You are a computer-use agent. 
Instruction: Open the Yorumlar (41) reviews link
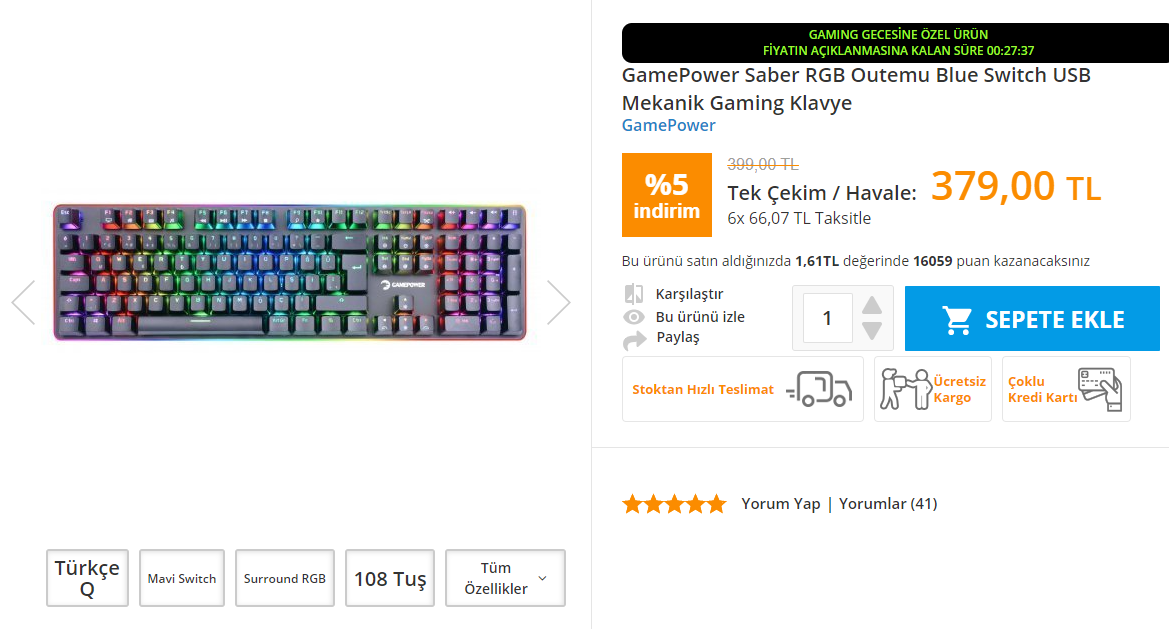(888, 504)
